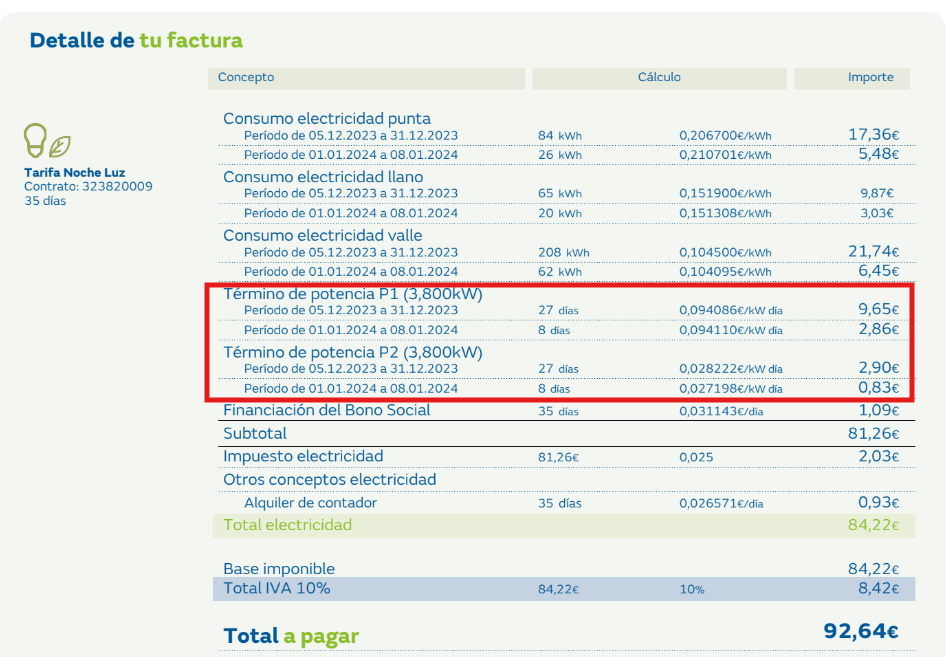Screen dimensions: 946x657
Task: Click the Consumo electricidad punta heading
Action: [327, 119]
